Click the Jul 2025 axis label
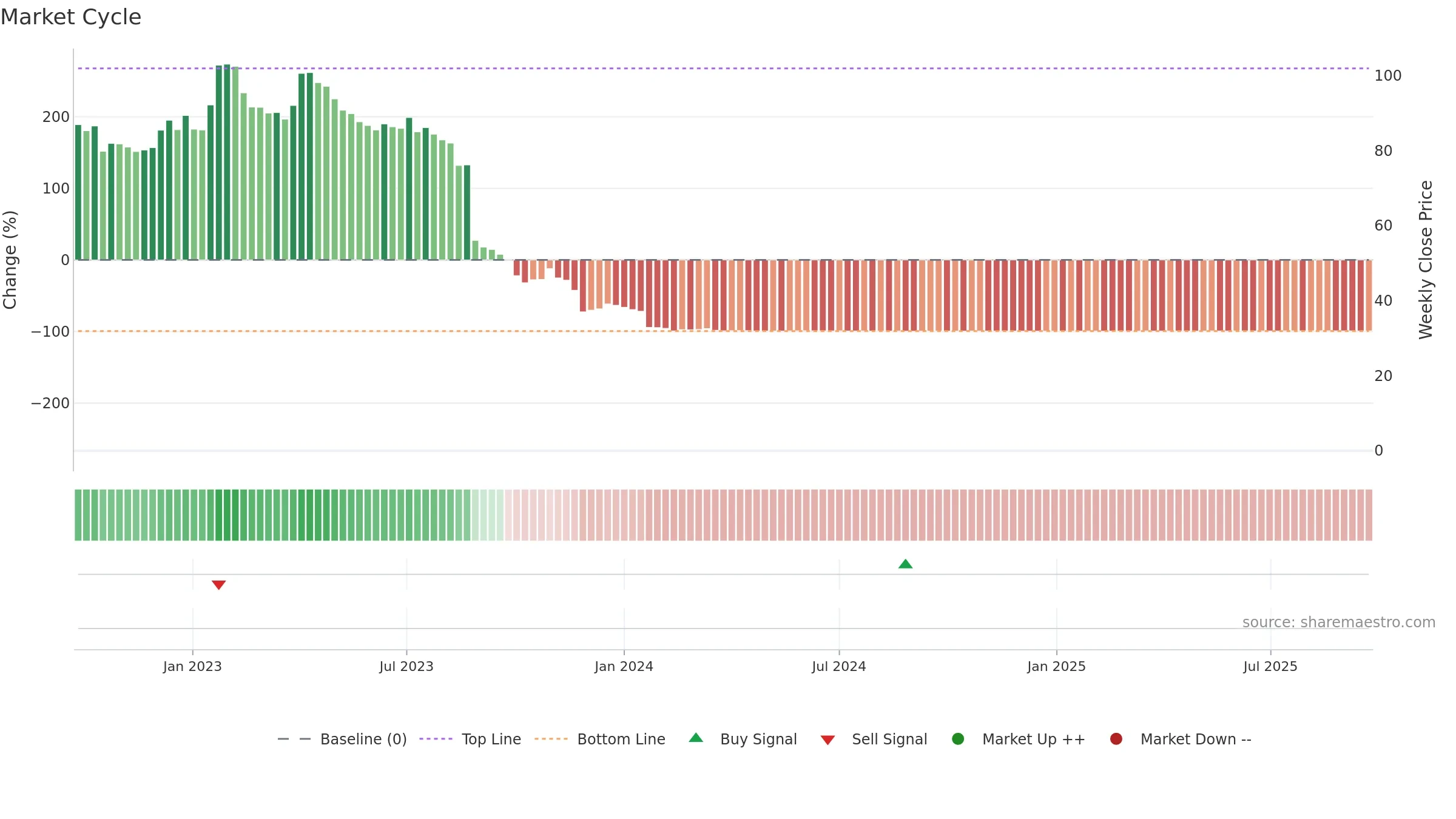The height and width of the screenshot is (819, 1456). tap(1270, 667)
